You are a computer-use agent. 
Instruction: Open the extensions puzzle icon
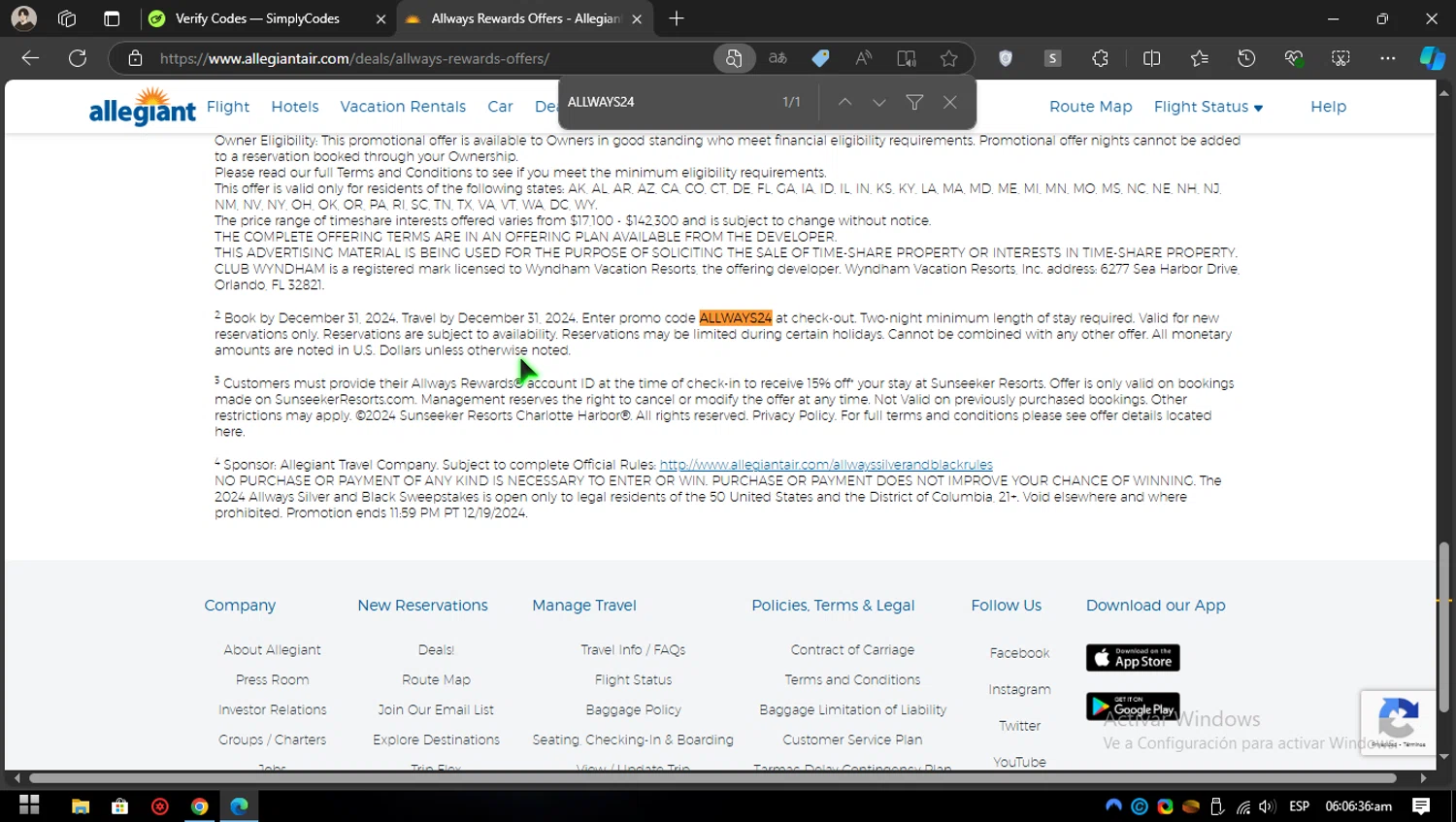click(1100, 58)
